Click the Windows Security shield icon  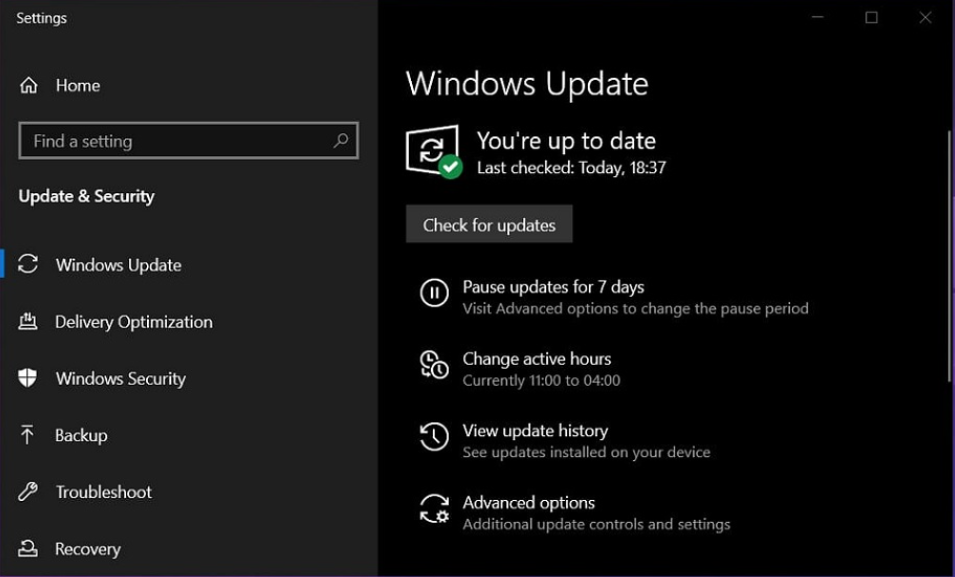tap(27, 378)
